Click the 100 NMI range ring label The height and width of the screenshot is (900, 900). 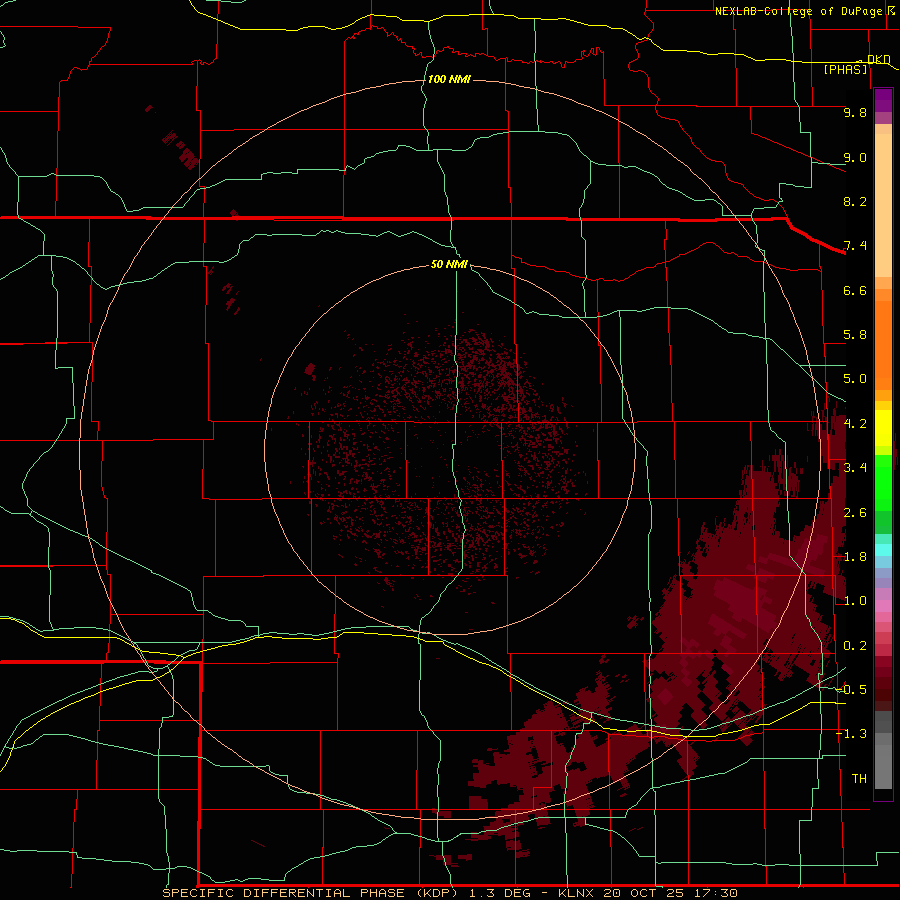pos(449,79)
